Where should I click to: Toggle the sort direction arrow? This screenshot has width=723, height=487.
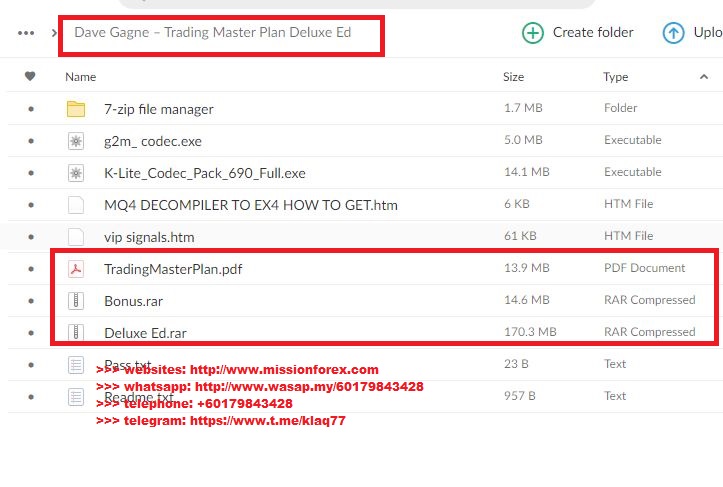(x=704, y=77)
